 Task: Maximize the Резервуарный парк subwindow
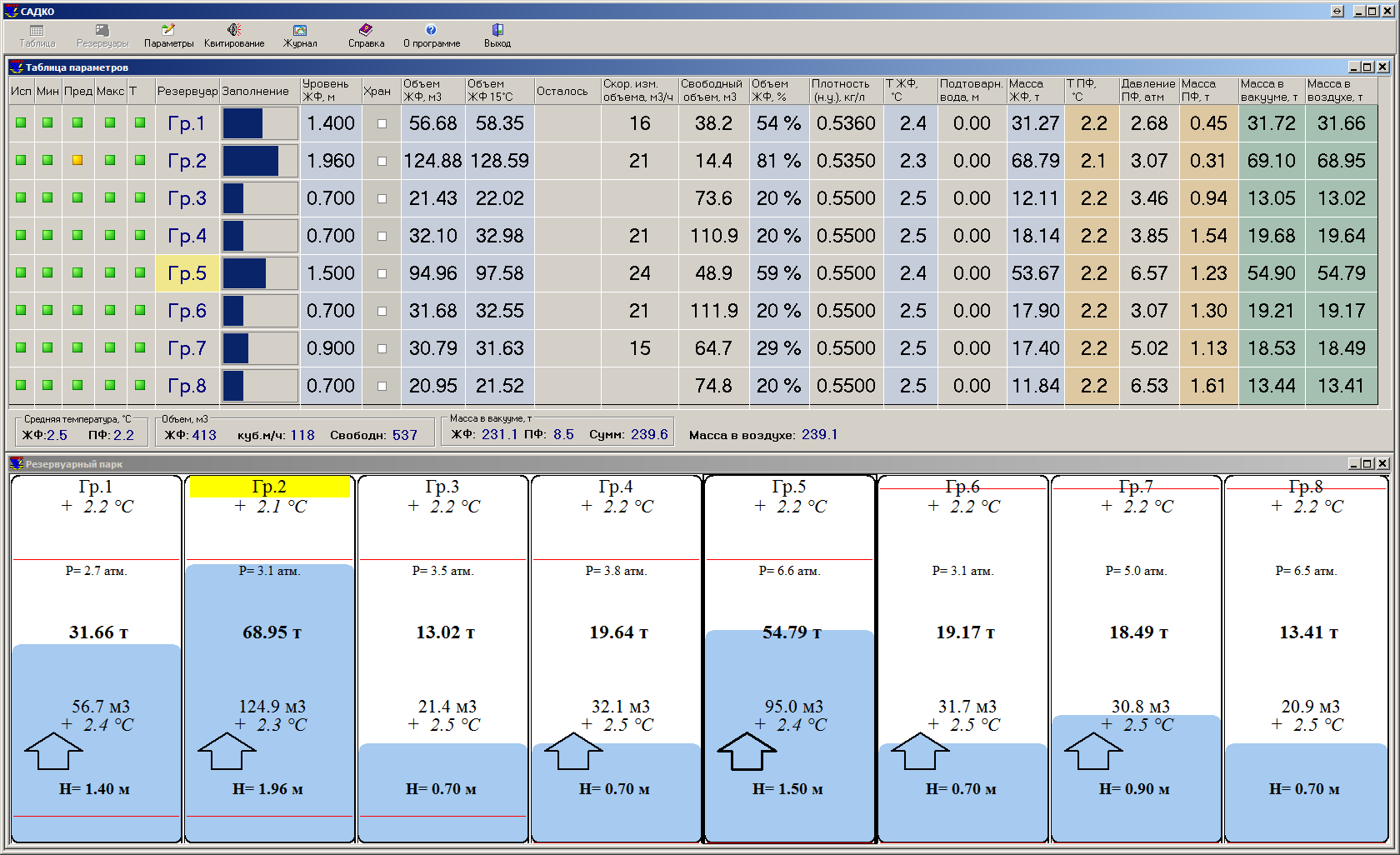(x=1367, y=463)
